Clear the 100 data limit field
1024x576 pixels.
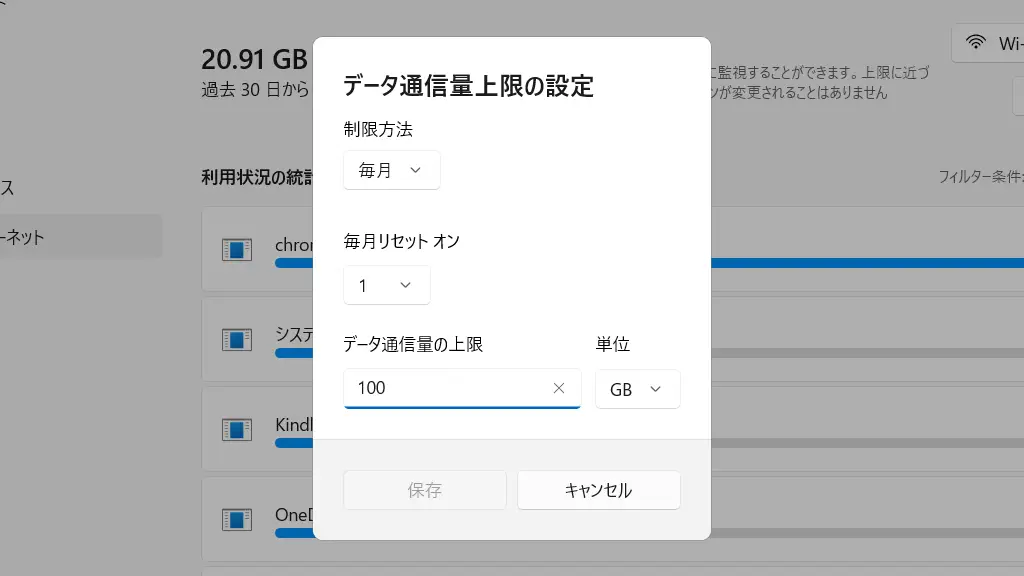click(558, 388)
